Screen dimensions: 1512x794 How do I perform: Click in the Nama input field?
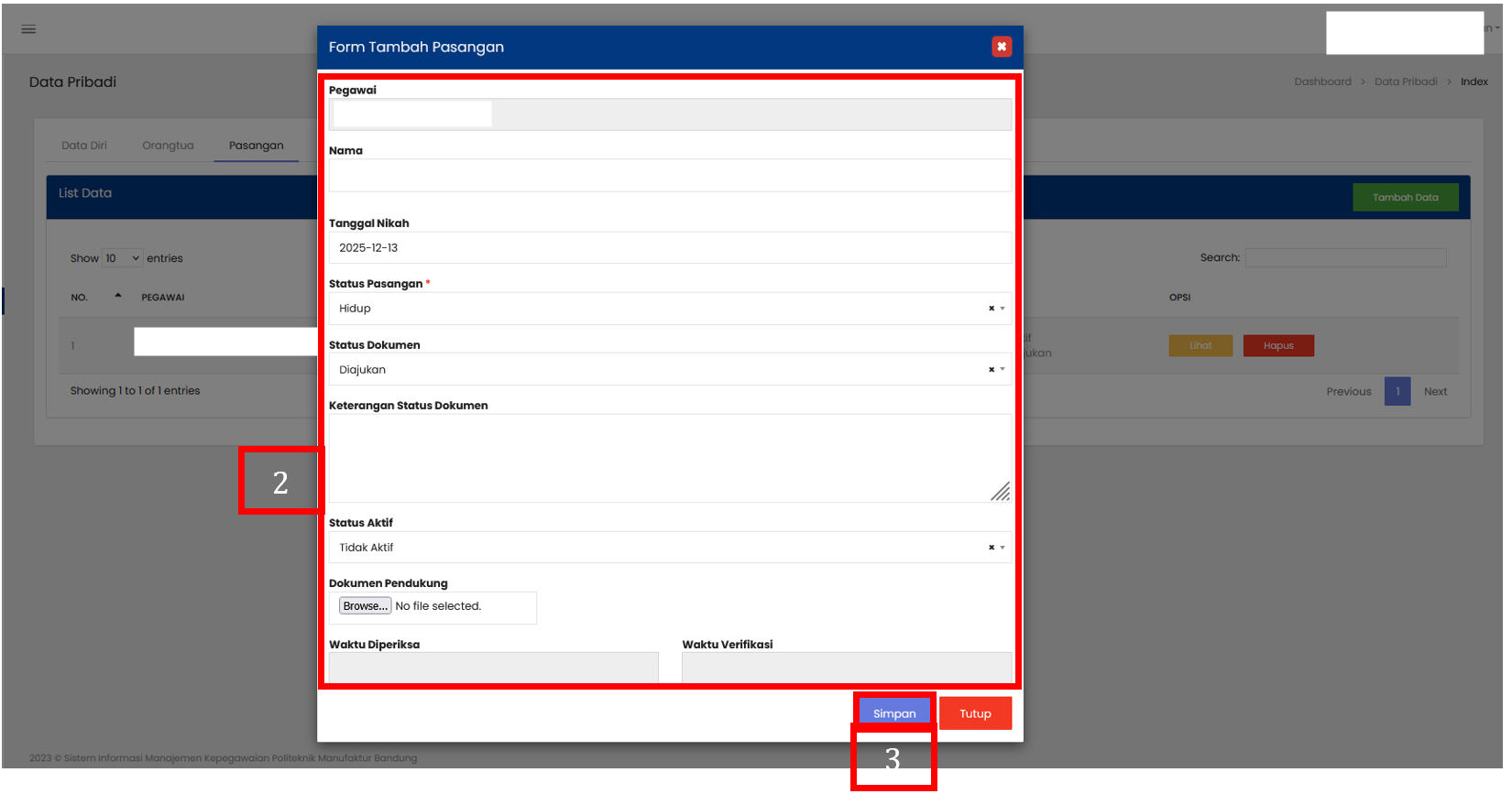coord(670,176)
